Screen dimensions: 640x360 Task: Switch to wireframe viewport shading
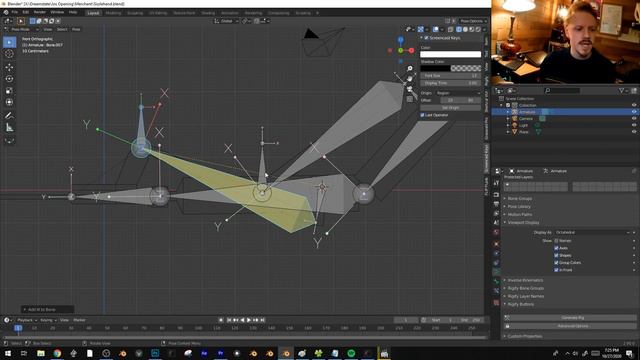pyautogui.click(x=459, y=29)
